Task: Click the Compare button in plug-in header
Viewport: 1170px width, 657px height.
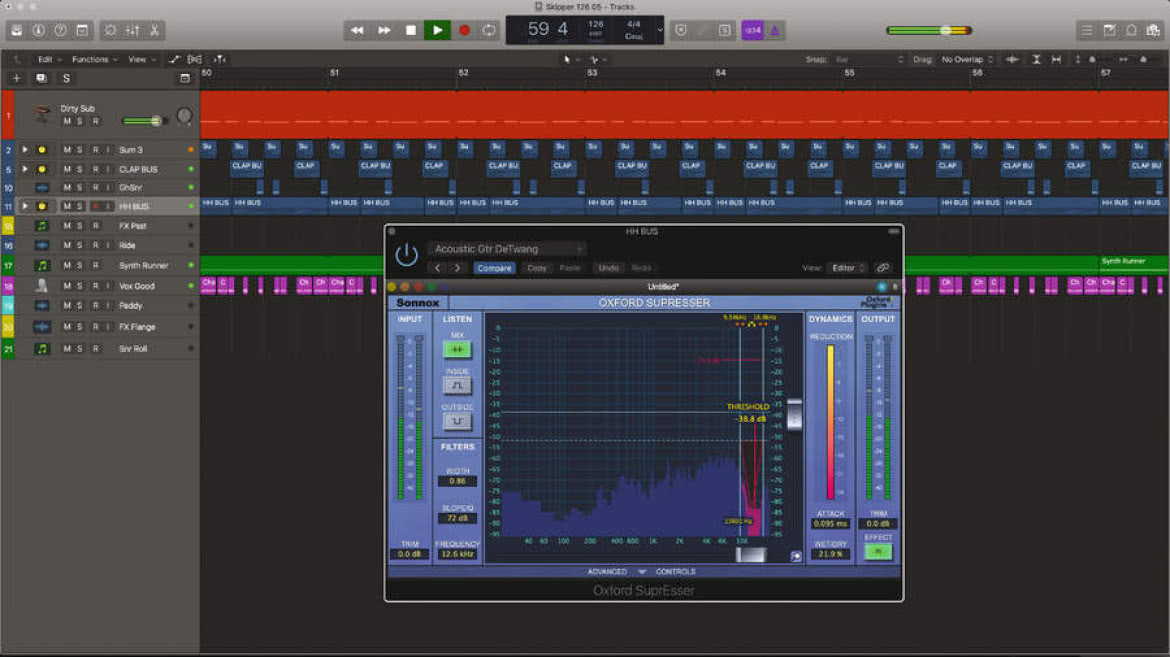Action: pos(494,268)
